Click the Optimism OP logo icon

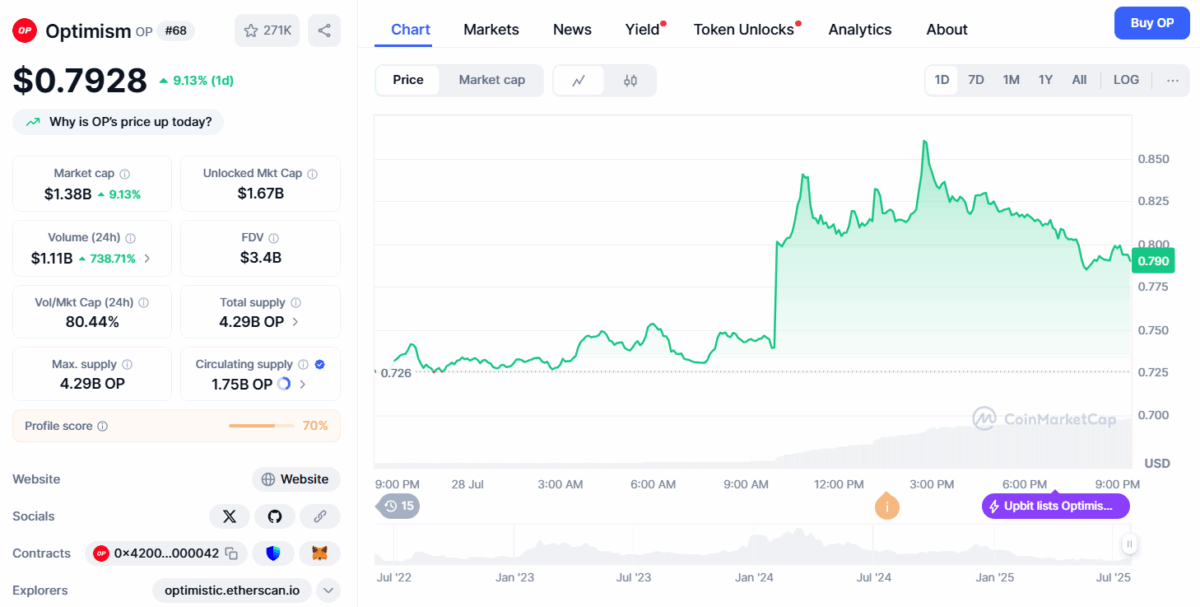[25, 31]
